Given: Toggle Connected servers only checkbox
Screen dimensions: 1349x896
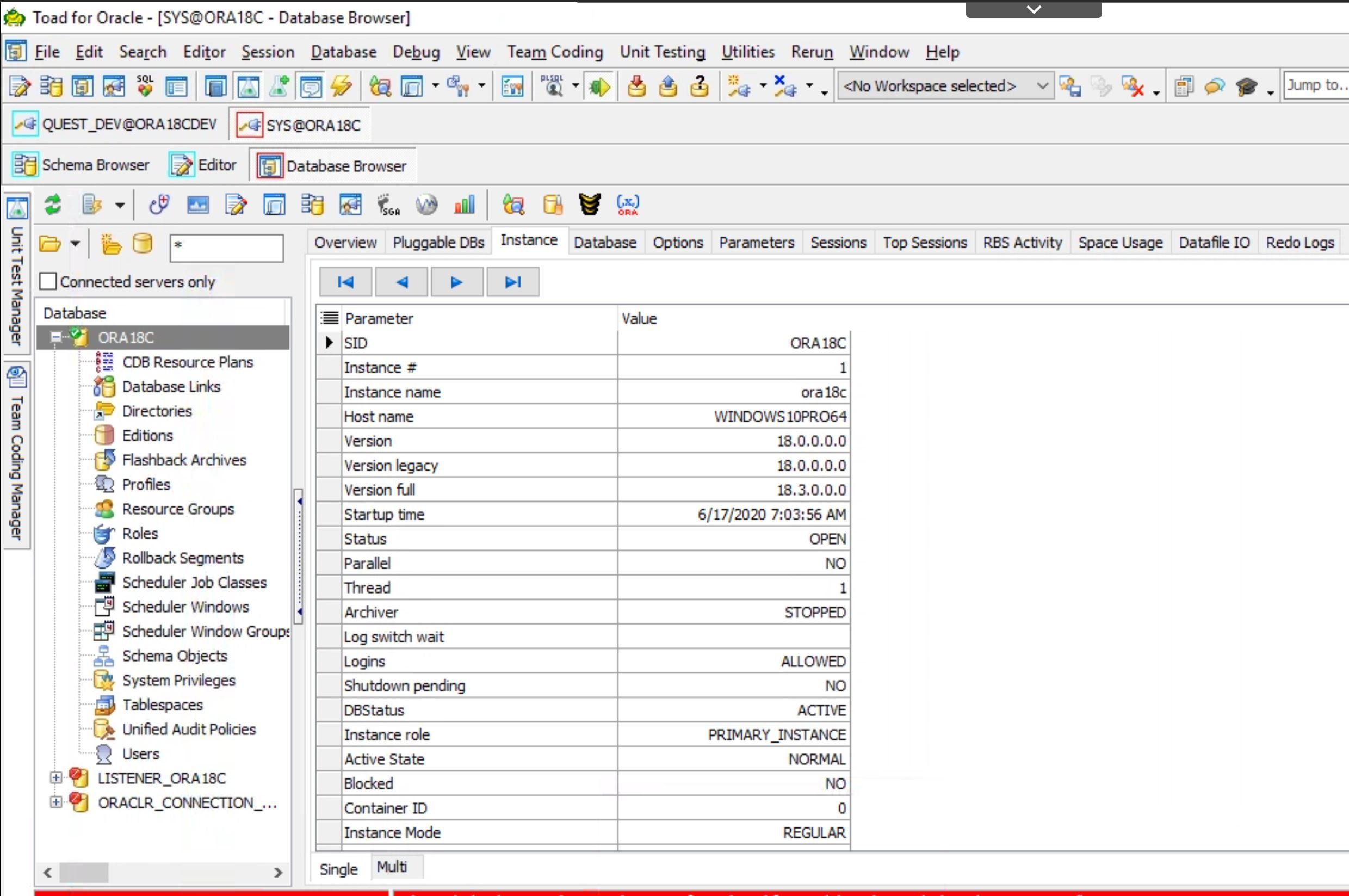Looking at the screenshot, I should pos(48,281).
